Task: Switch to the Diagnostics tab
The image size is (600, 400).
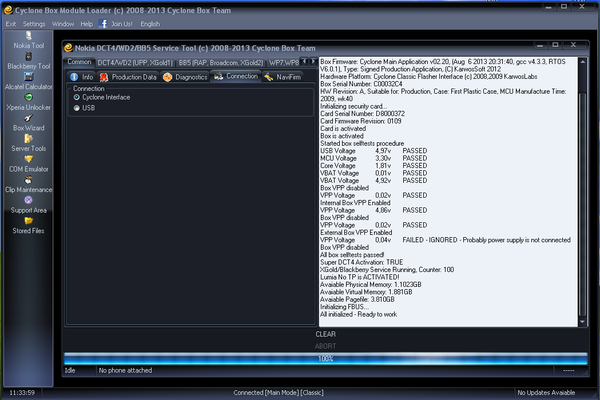Action: [x=188, y=76]
